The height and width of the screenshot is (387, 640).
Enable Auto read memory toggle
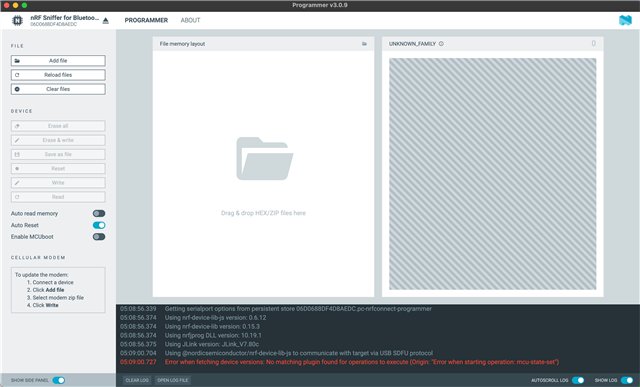(99, 214)
